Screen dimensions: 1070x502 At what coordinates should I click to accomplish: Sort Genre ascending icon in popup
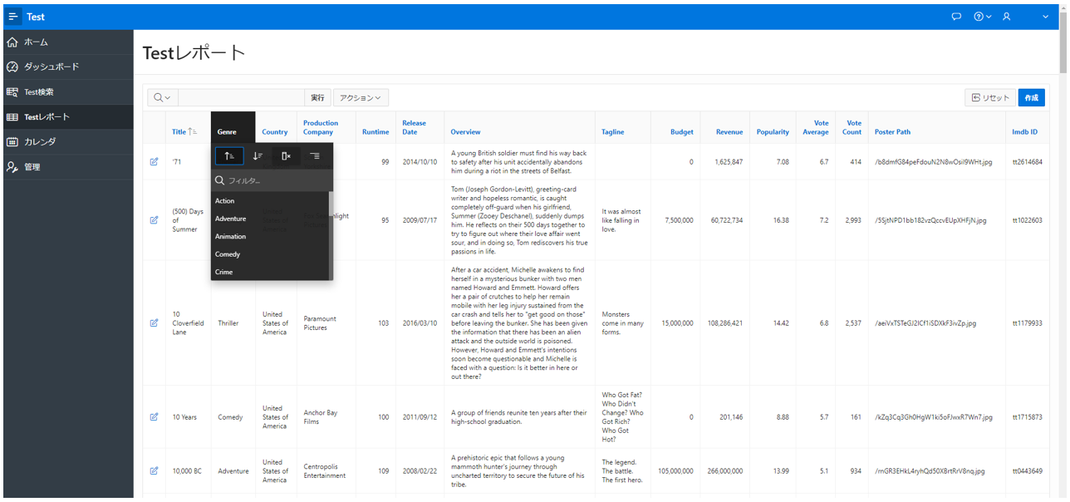[229, 156]
